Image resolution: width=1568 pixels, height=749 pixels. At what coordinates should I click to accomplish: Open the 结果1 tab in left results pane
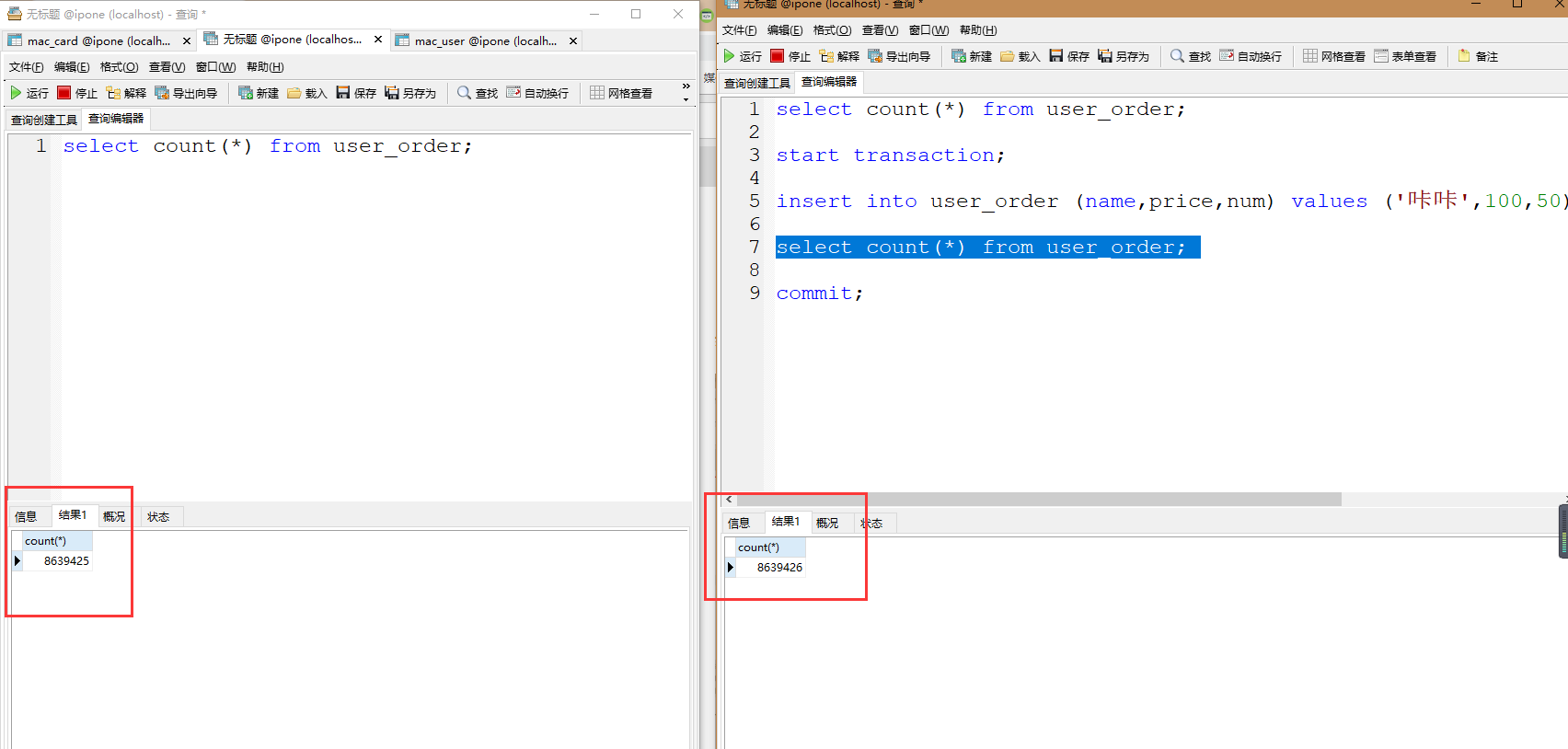[73, 515]
